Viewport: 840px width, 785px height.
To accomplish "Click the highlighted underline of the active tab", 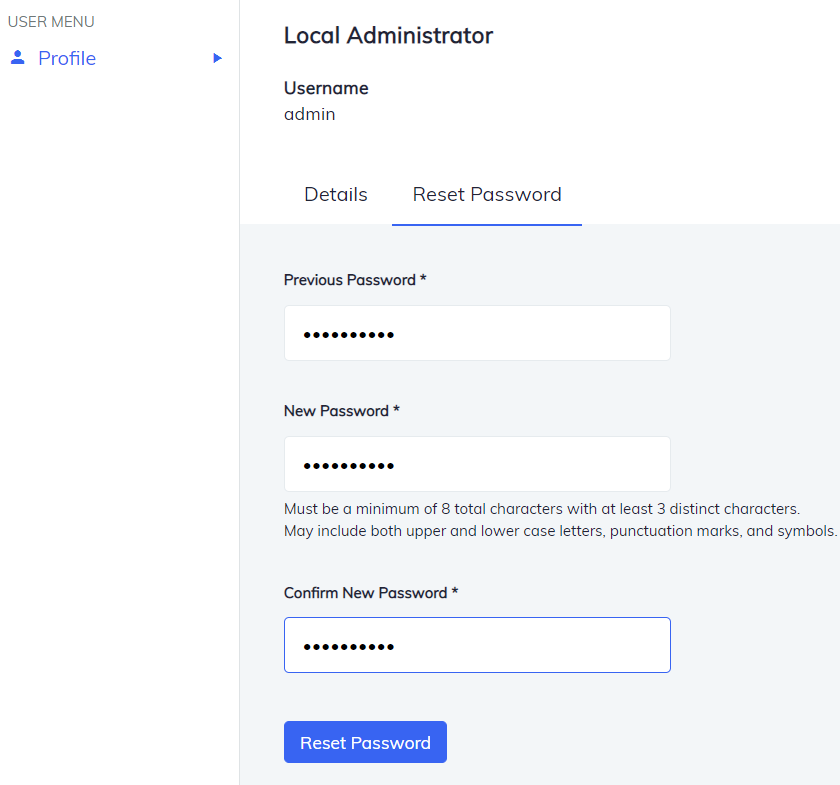I will 487,224.
